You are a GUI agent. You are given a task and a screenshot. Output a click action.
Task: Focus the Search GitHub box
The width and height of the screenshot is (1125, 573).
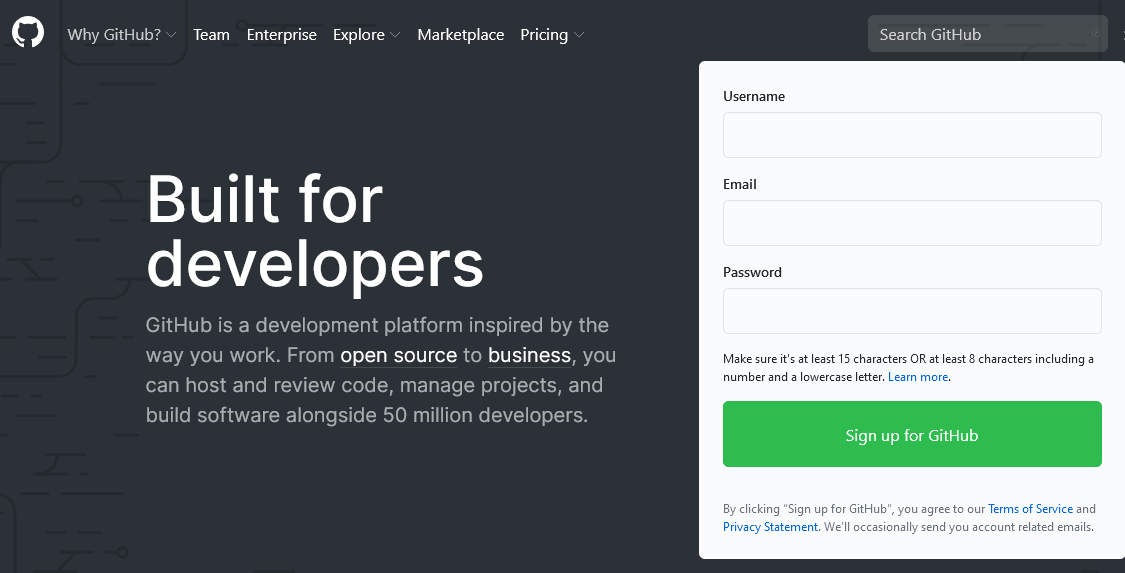pyautogui.click(x=988, y=34)
